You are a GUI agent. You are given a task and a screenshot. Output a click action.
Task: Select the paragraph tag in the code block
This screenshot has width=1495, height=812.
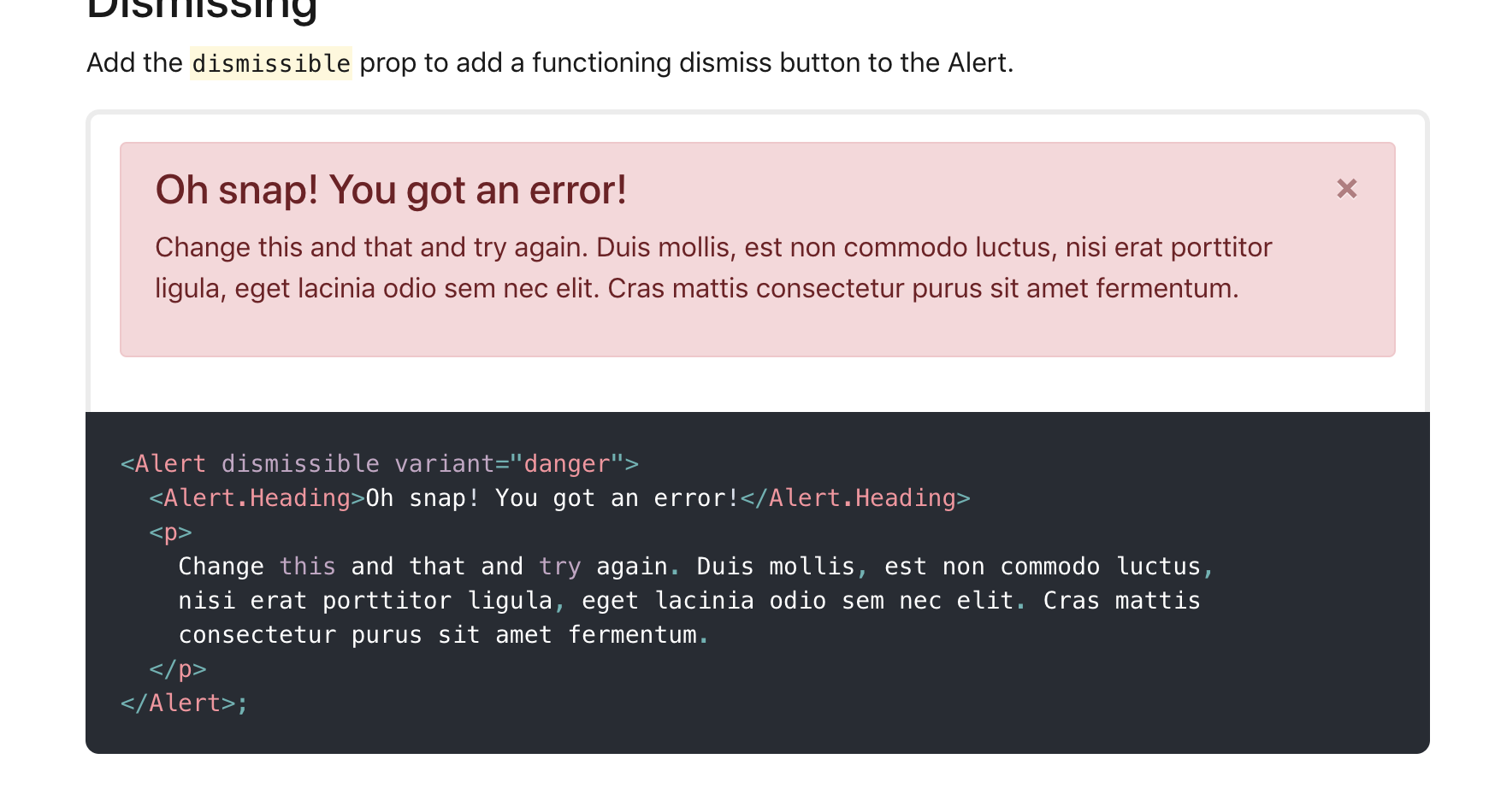[x=171, y=531]
